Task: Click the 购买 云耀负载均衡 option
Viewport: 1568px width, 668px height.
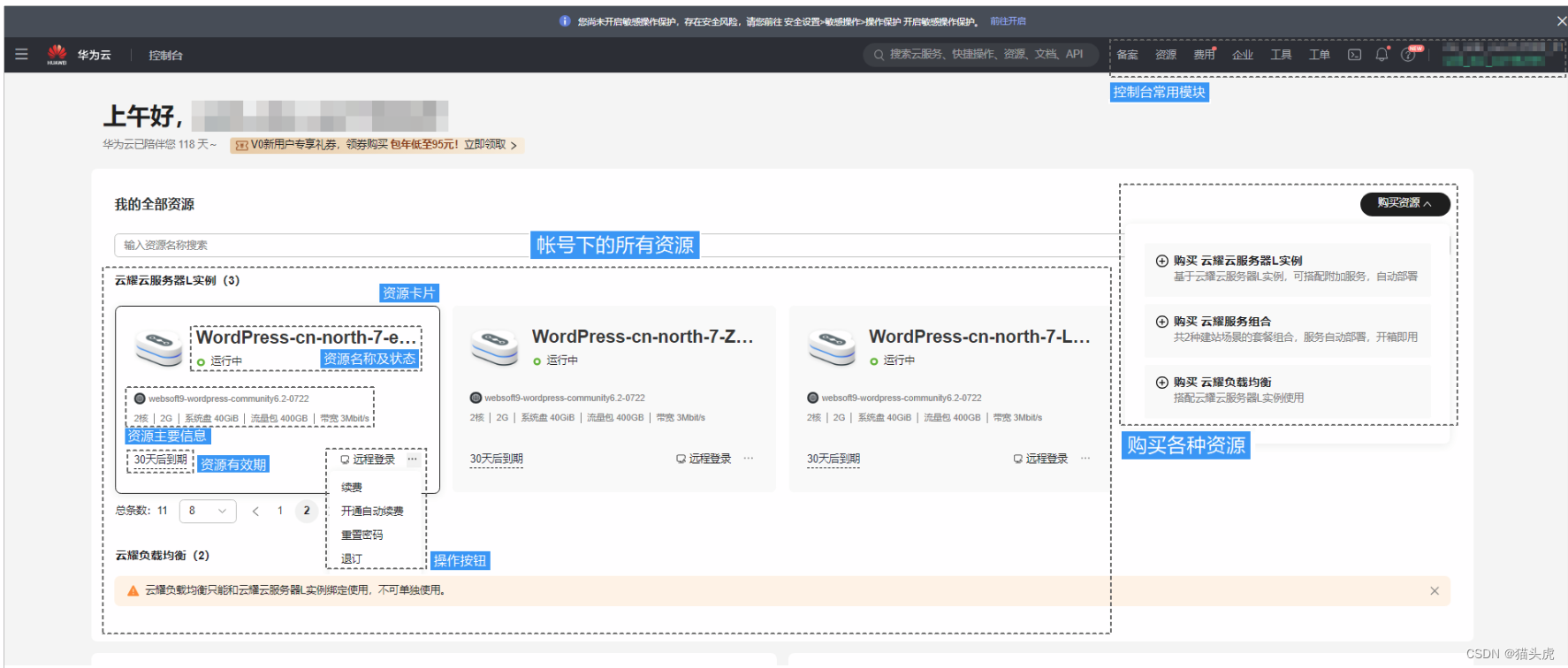Action: click(x=1287, y=390)
